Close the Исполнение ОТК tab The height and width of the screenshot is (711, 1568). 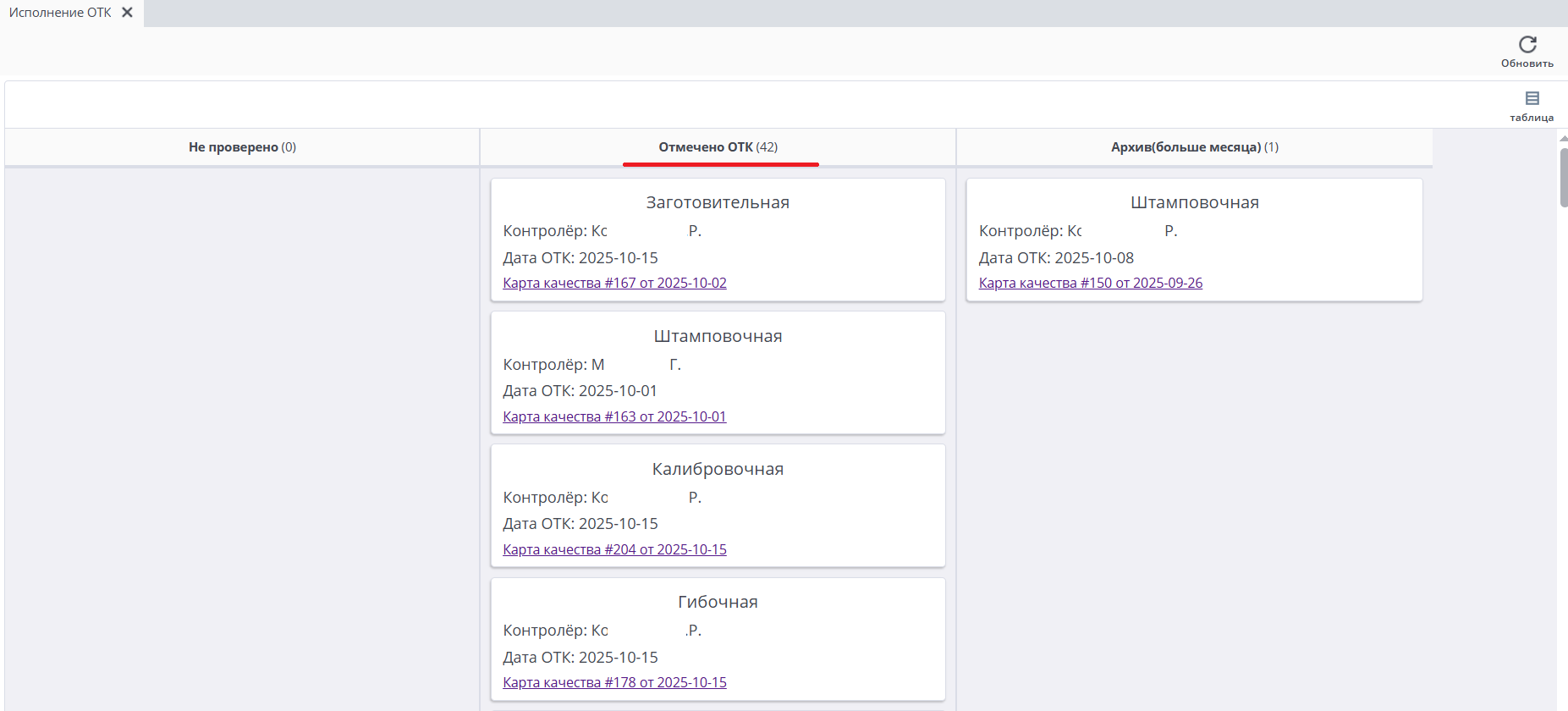pyautogui.click(x=127, y=13)
